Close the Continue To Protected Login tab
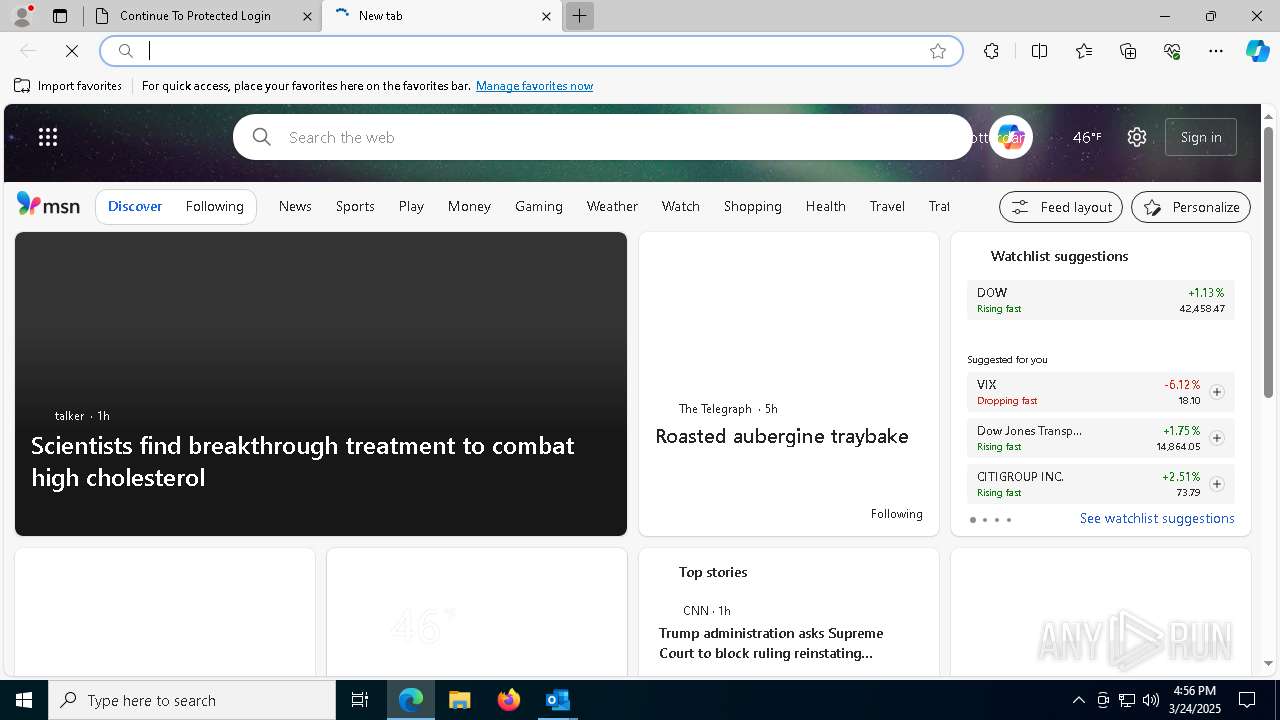The image size is (1280, 720). pyautogui.click(x=307, y=16)
